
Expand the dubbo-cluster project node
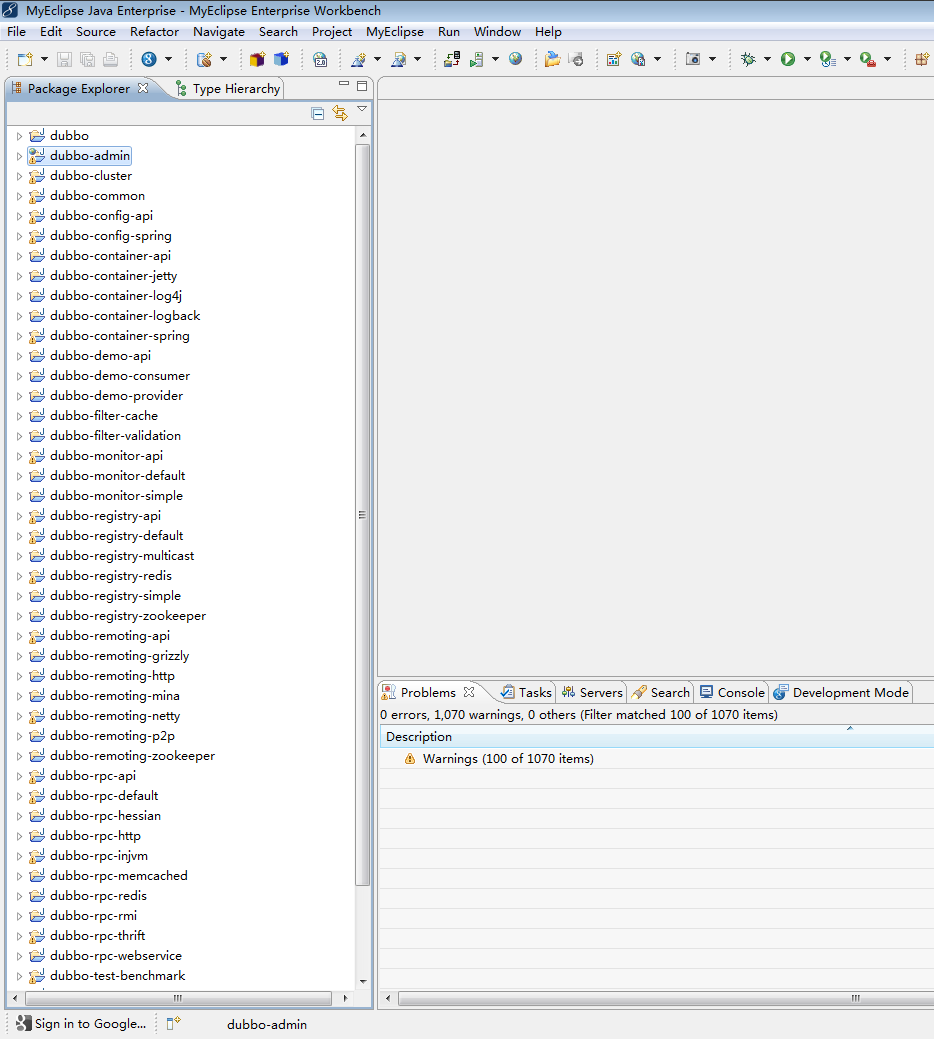click(x=19, y=176)
